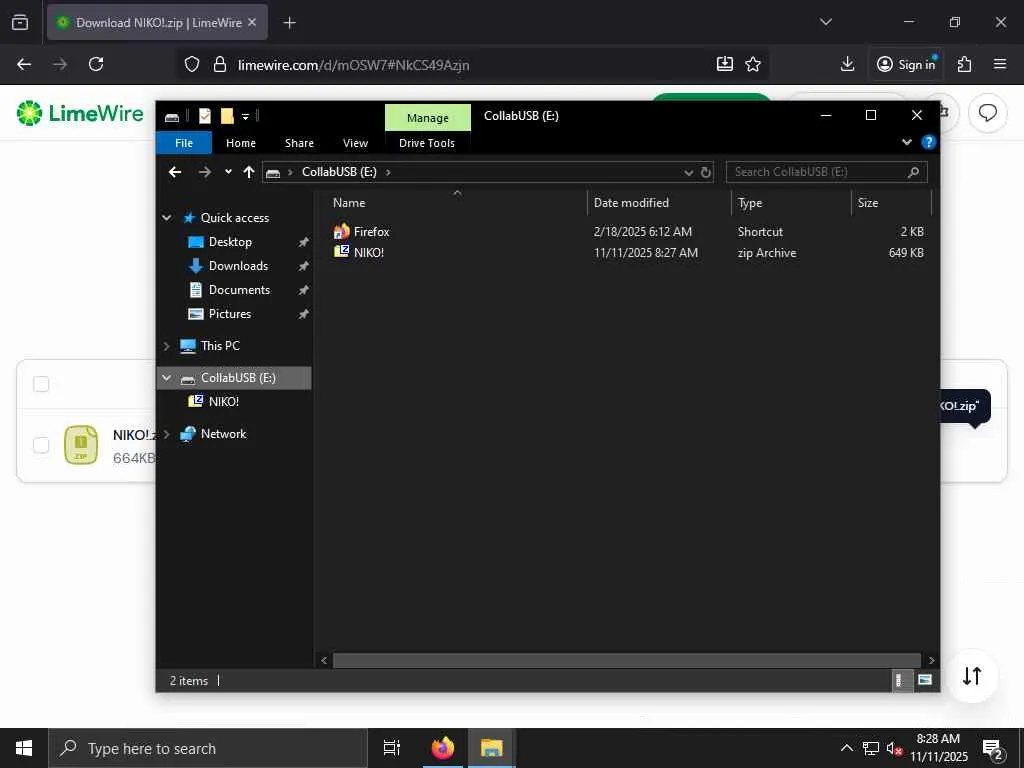Click the Search CollabUSB (E:) field
The width and height of the screenshot is (1024, 768).
pyautogui.click(x=826, y=172)
